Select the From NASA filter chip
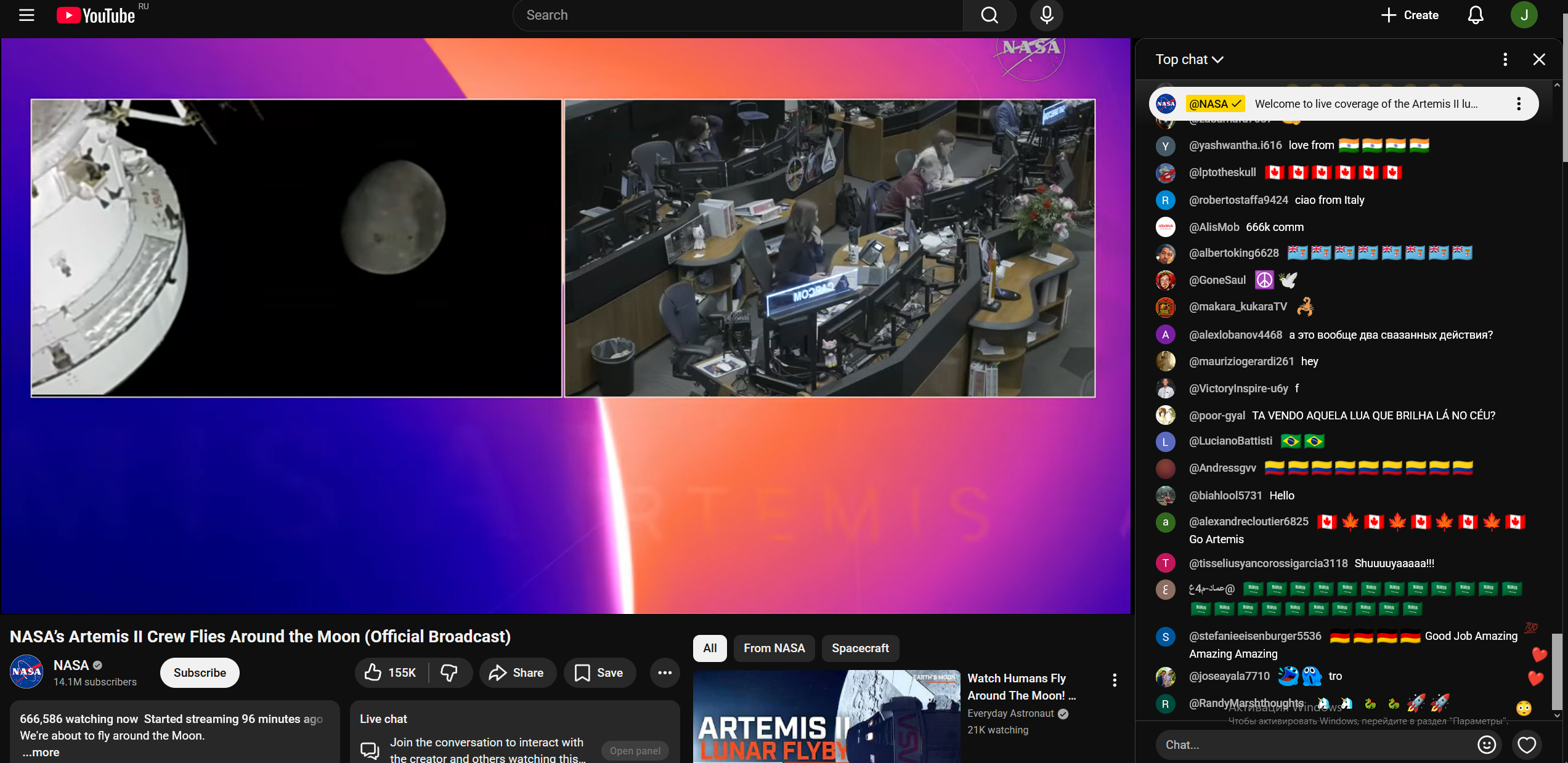This screenshot has height=763, width=1568. pos(774,648)
